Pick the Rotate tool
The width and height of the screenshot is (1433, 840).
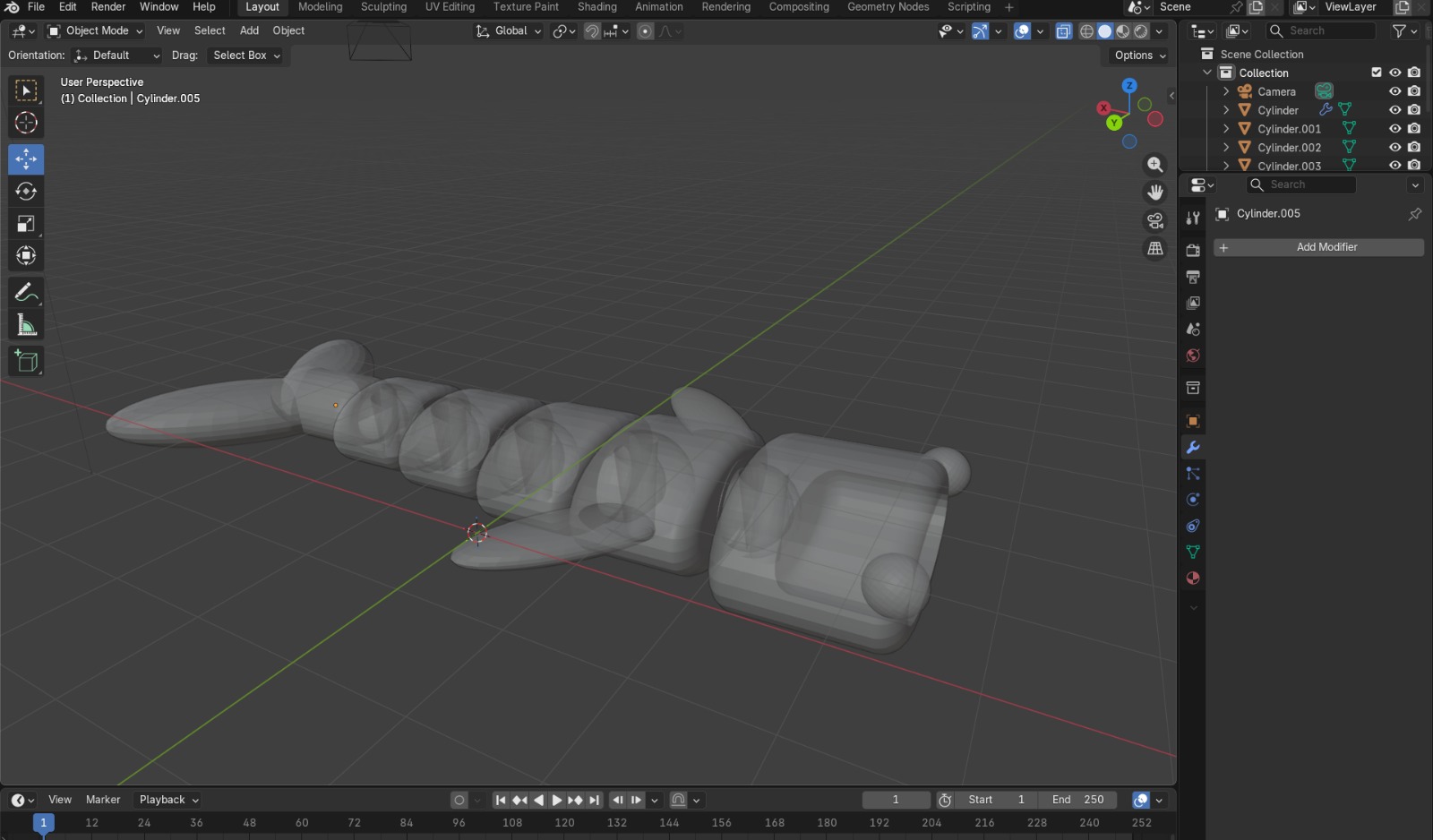[26, 192]
